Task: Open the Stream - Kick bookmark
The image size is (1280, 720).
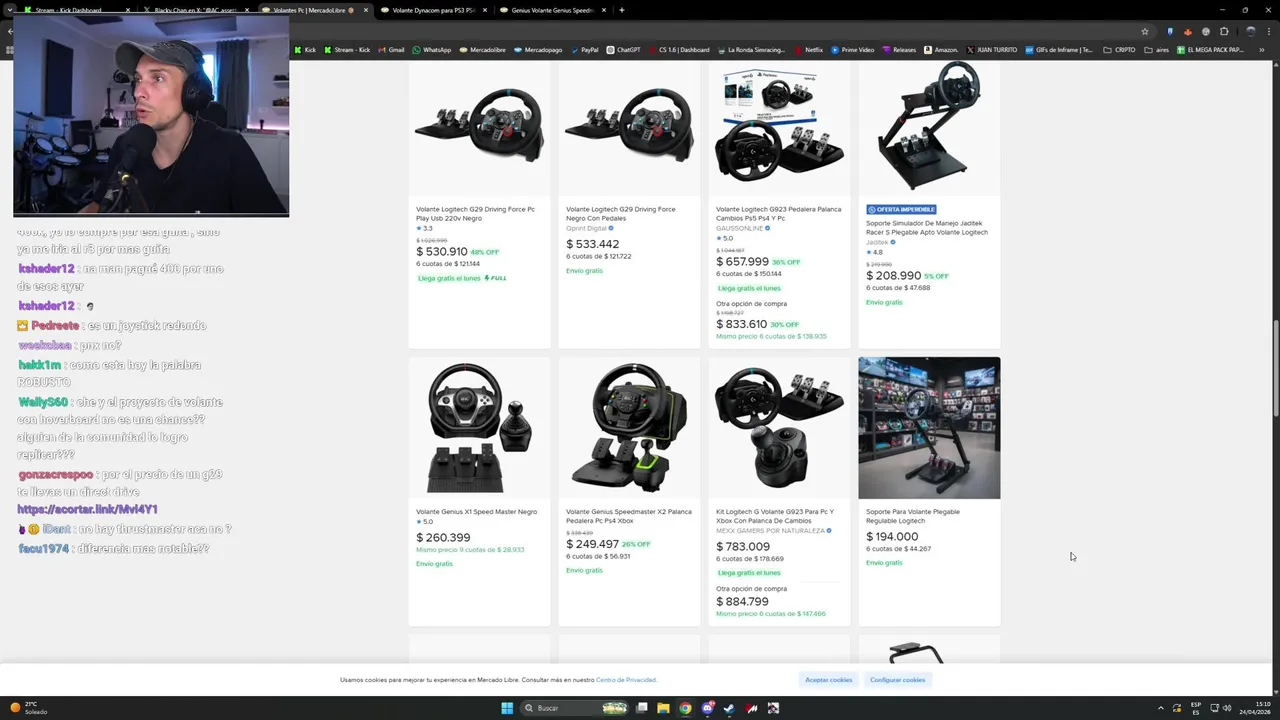Action: pyautogui.click(x=346, y=50)
